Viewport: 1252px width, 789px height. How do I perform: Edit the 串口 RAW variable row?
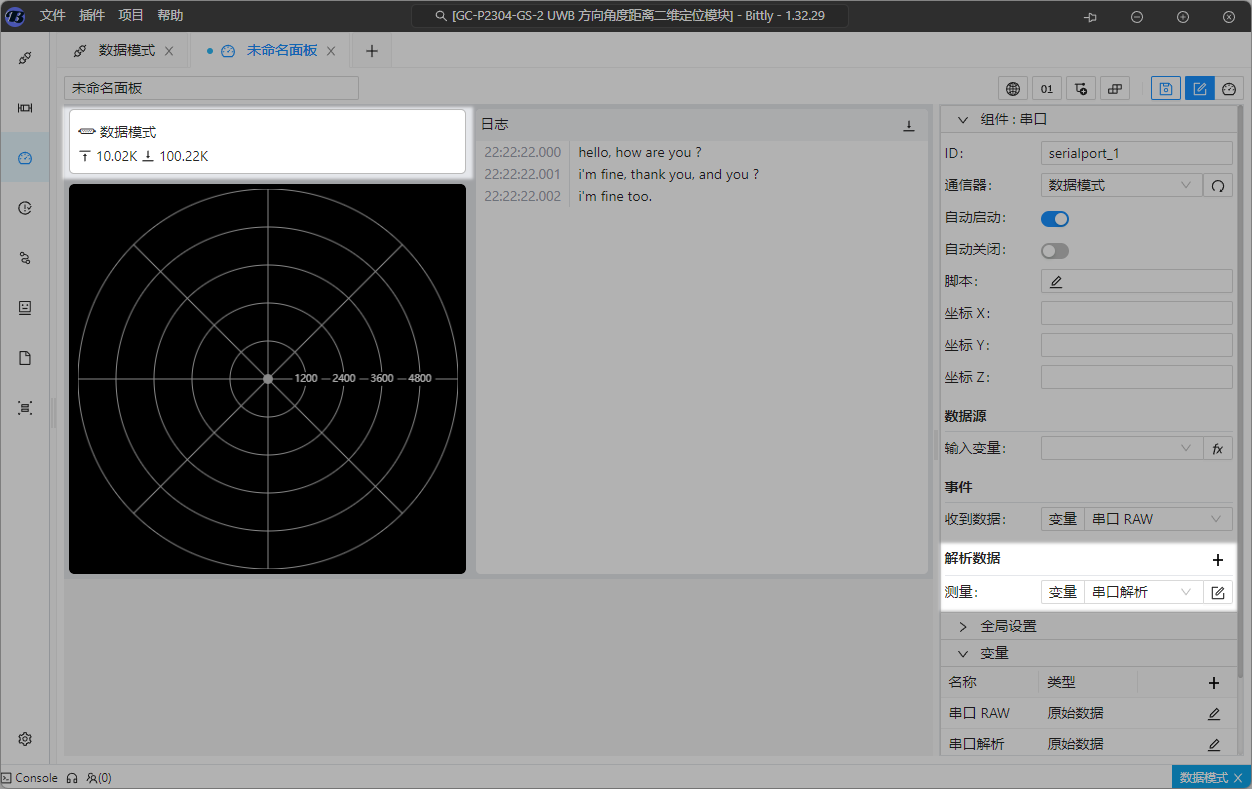coord(1214,714)
